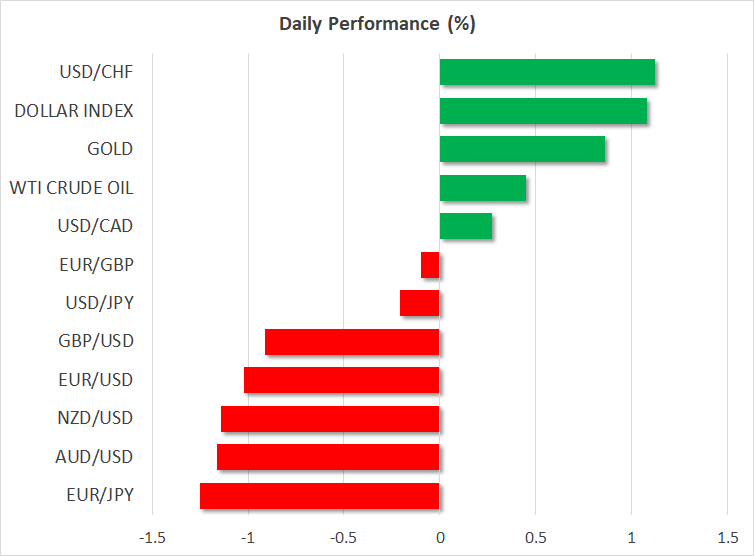
Task: Click the WTI CRUDE OIL label
Action: tap(71, 188)
